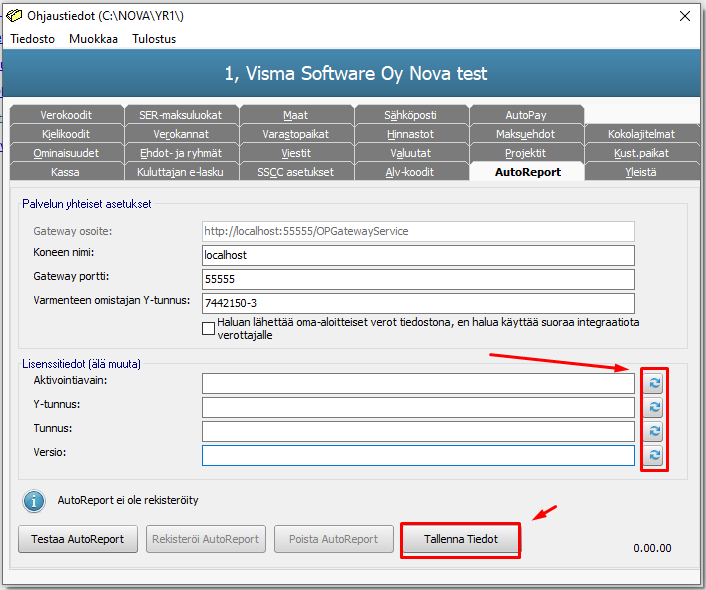Click the refresh icon next to Versio field
The width and height of the screenshot is (706, 590).
(x=654, y=455)
